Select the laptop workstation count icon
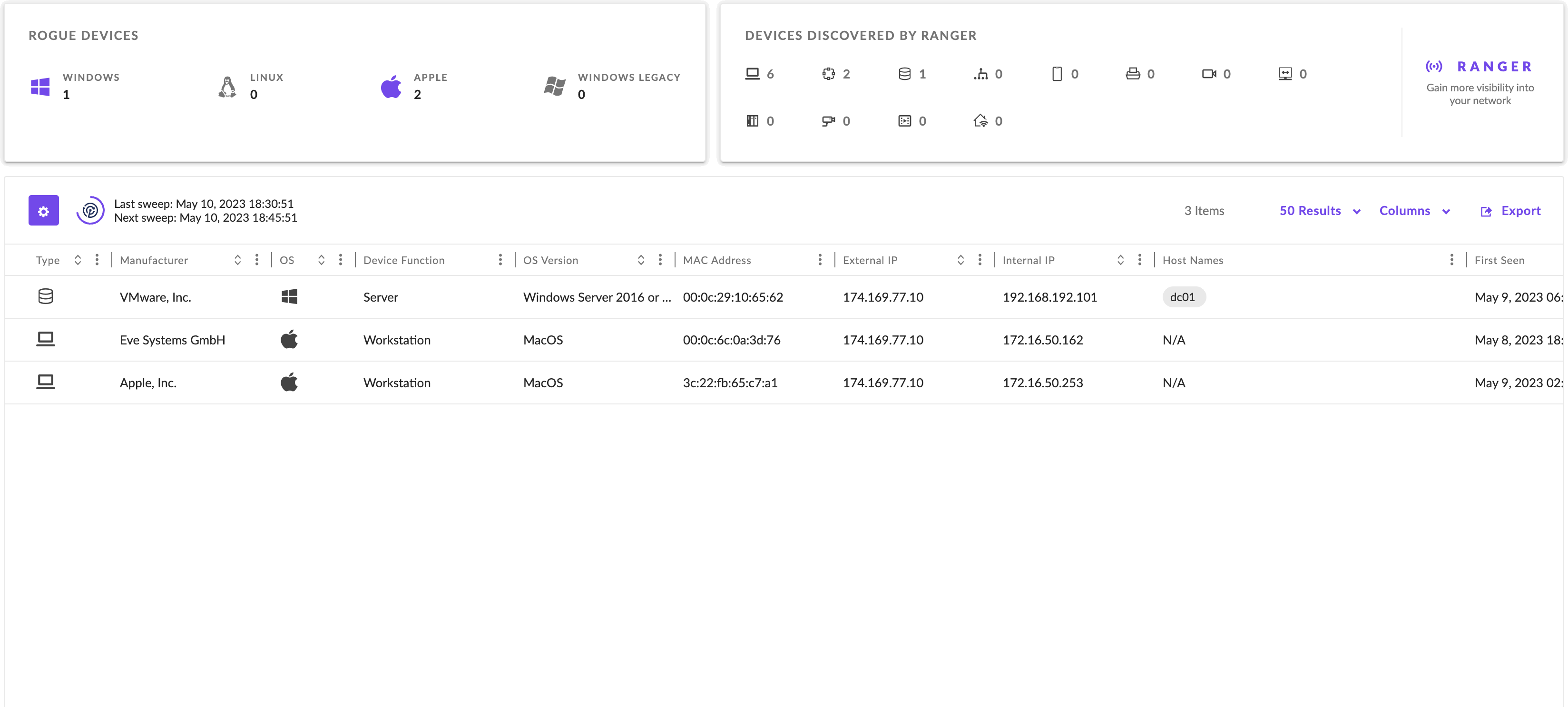The width and height of the screenshot is (1568, 707). click(x=752, y=74)
